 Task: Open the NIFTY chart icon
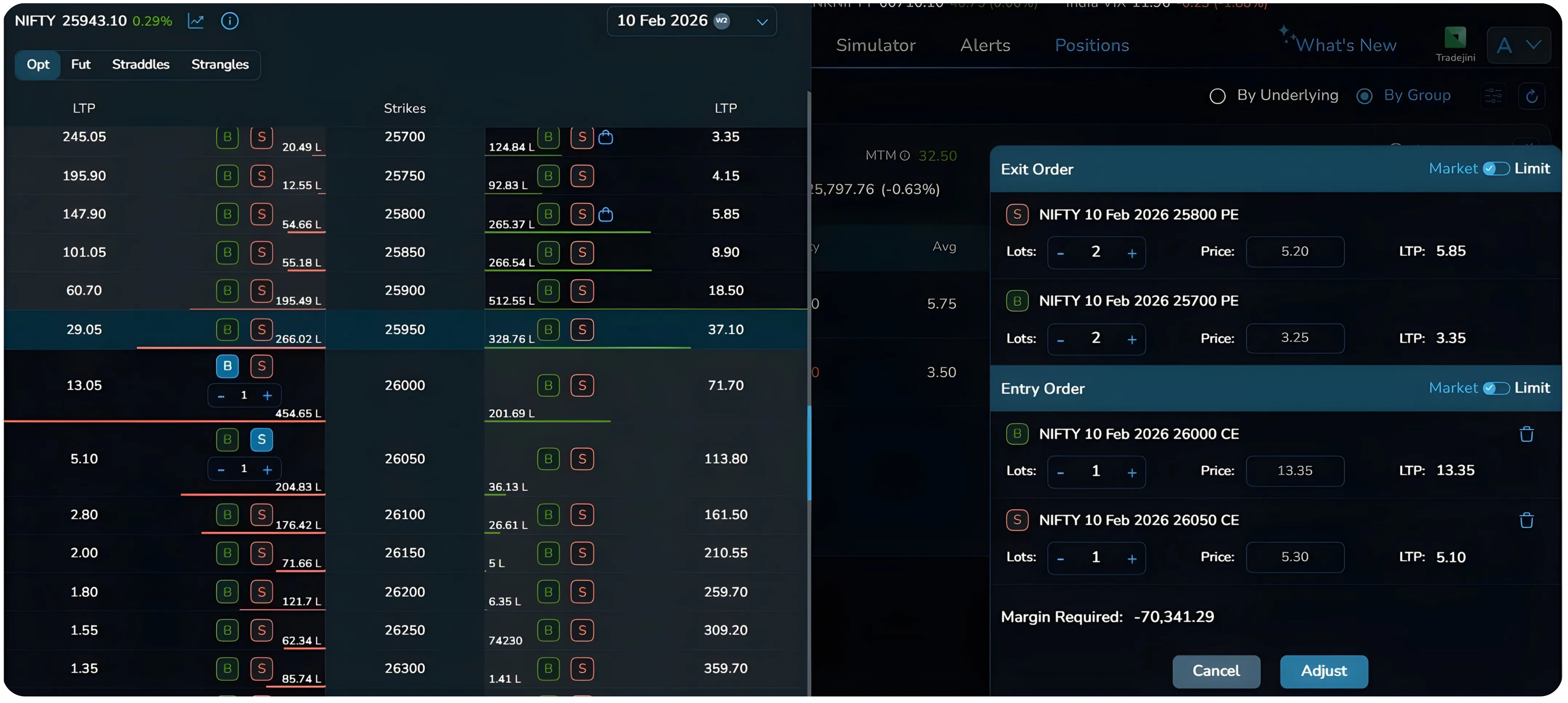[196, 21]
